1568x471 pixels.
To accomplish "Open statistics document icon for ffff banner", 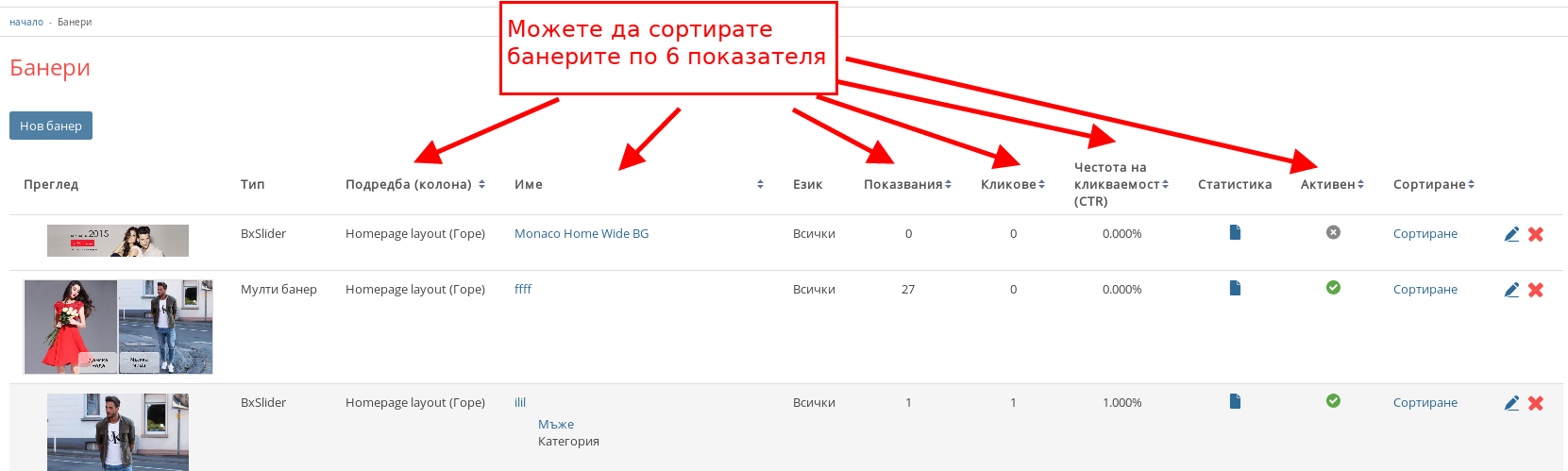I will point(1235,288).
